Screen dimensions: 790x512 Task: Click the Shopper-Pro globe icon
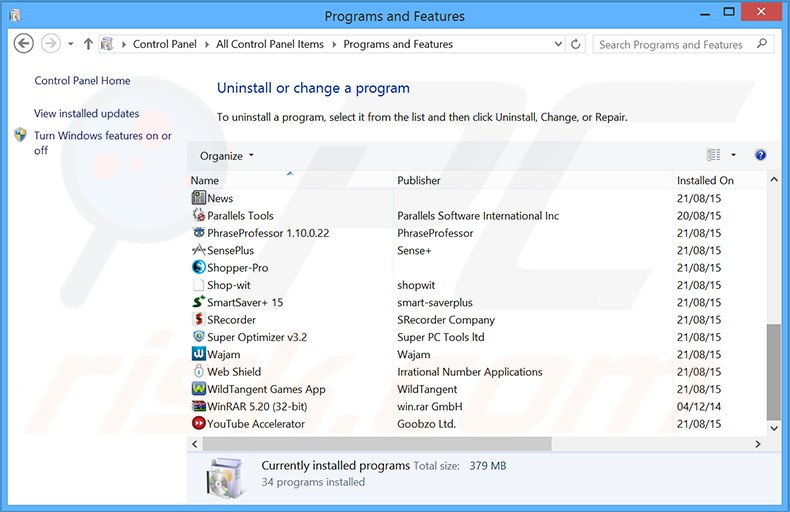pos(199,267)
